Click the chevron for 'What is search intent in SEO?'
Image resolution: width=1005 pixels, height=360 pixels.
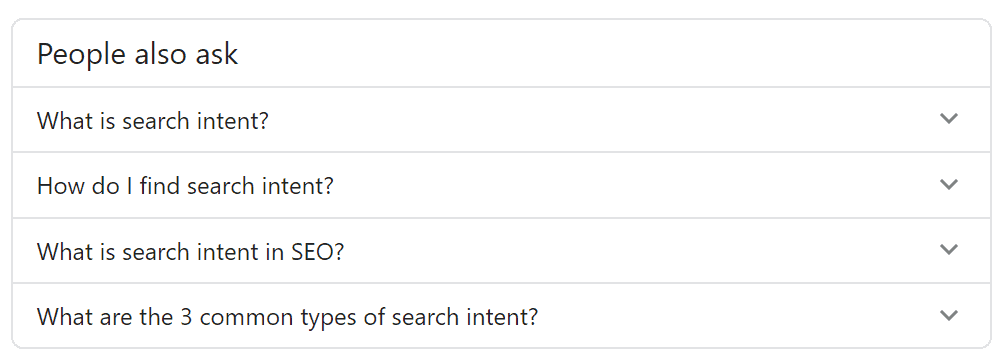(x=948, y=250)
